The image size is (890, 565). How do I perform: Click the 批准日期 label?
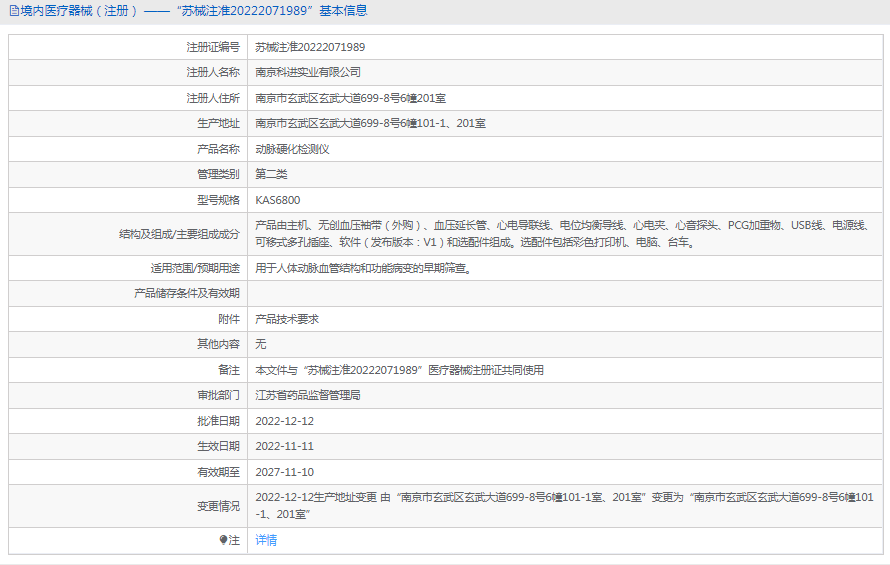(x=219, y=421)
